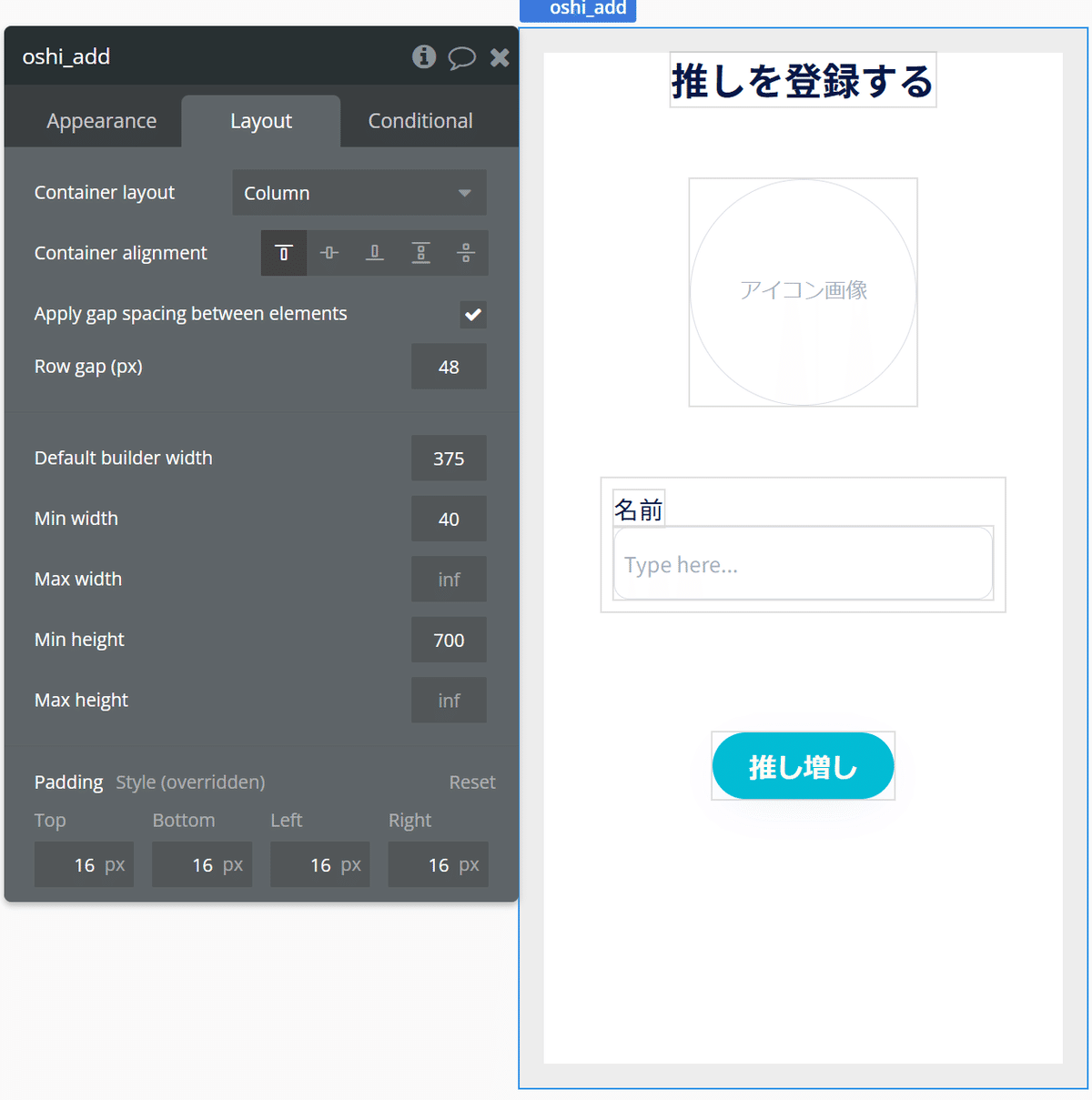The image size is (1092, 1100).
Task: Edit the Bottom padding field
Action: click(202, 864)
